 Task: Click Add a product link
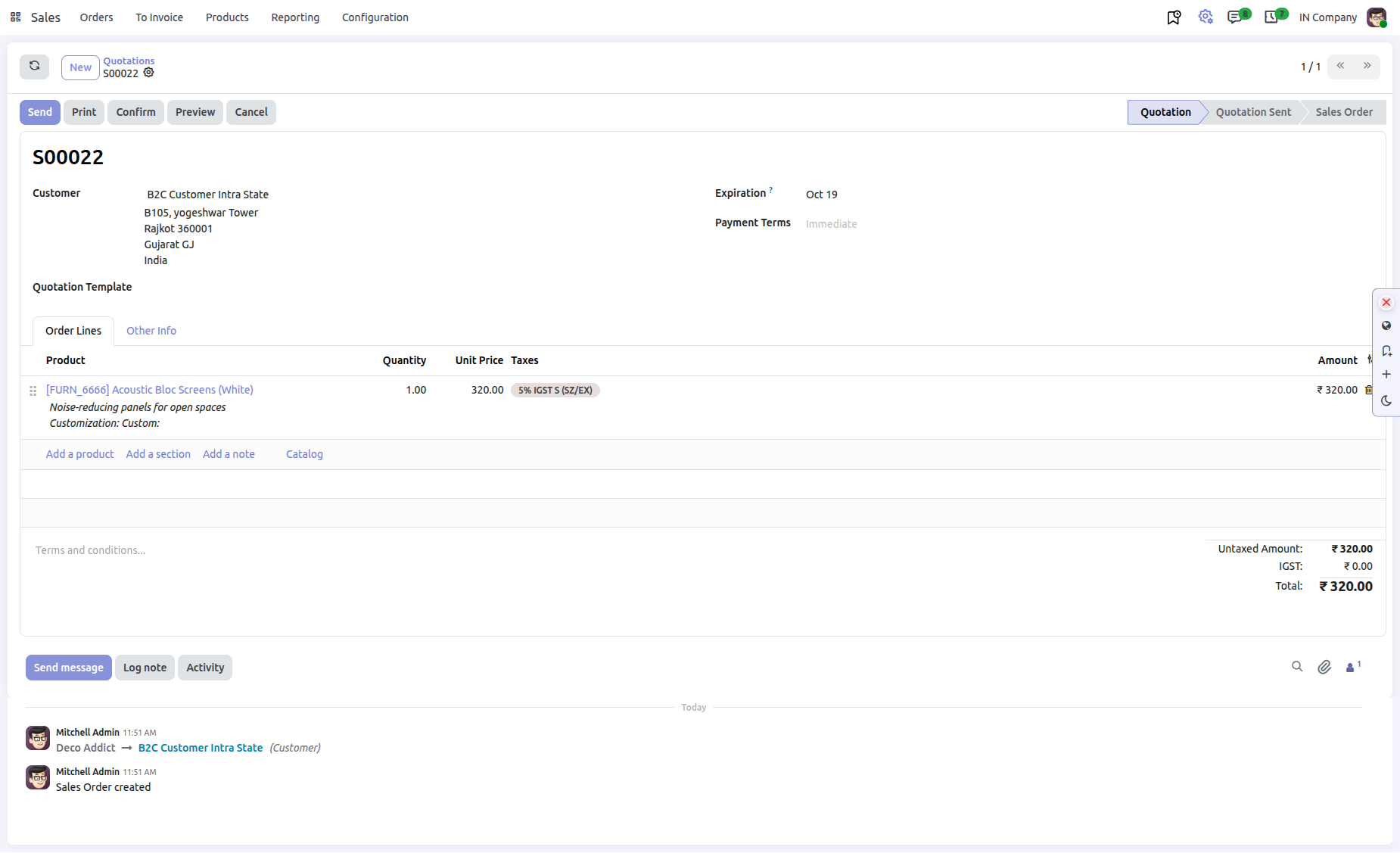coord(79,454)
